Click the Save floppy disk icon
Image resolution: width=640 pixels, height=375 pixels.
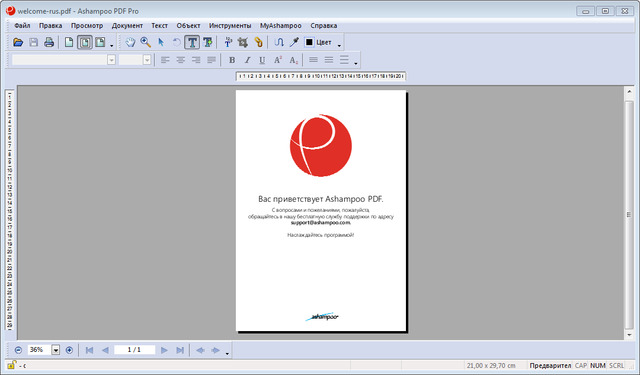coord(33,42)
